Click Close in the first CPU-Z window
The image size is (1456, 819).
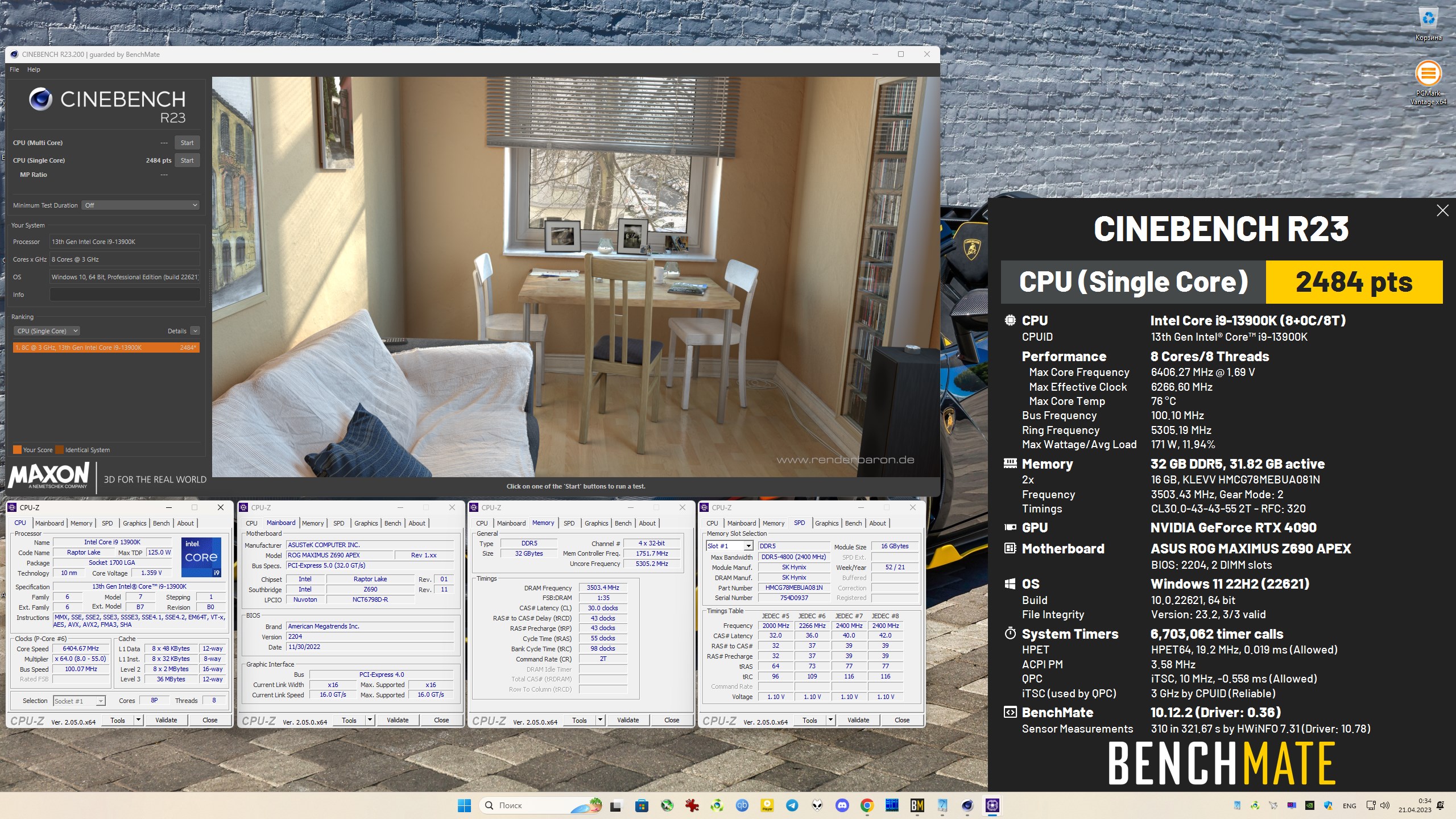[210, 720]
